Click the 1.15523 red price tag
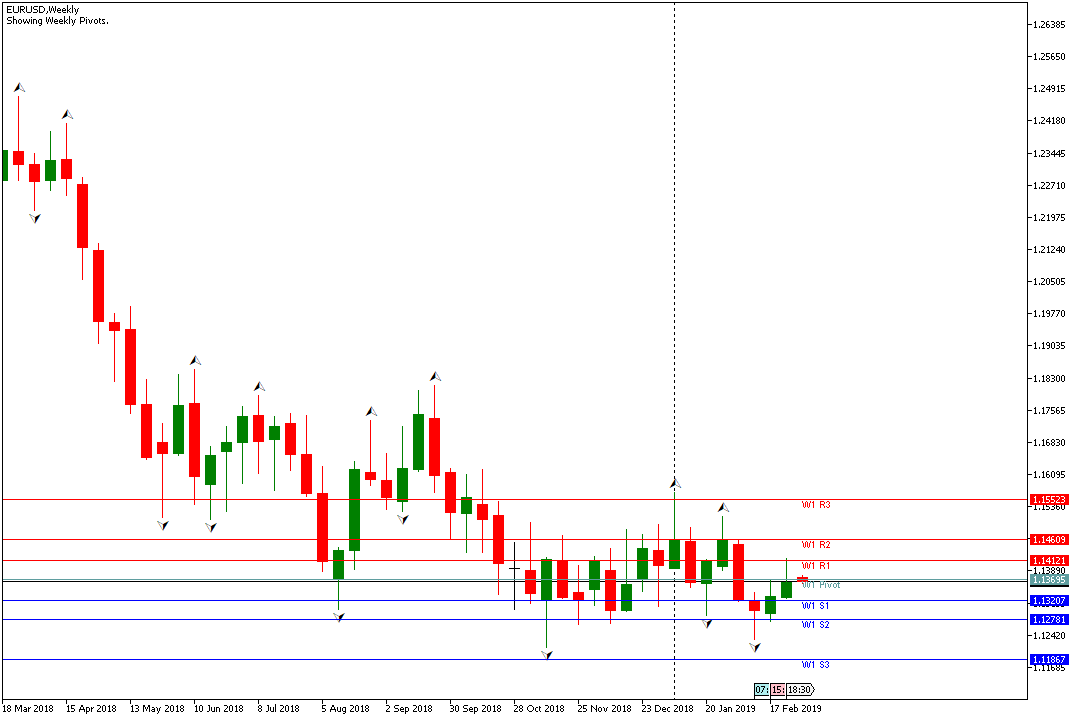 pyautogui.click(x=1050, y=499)
